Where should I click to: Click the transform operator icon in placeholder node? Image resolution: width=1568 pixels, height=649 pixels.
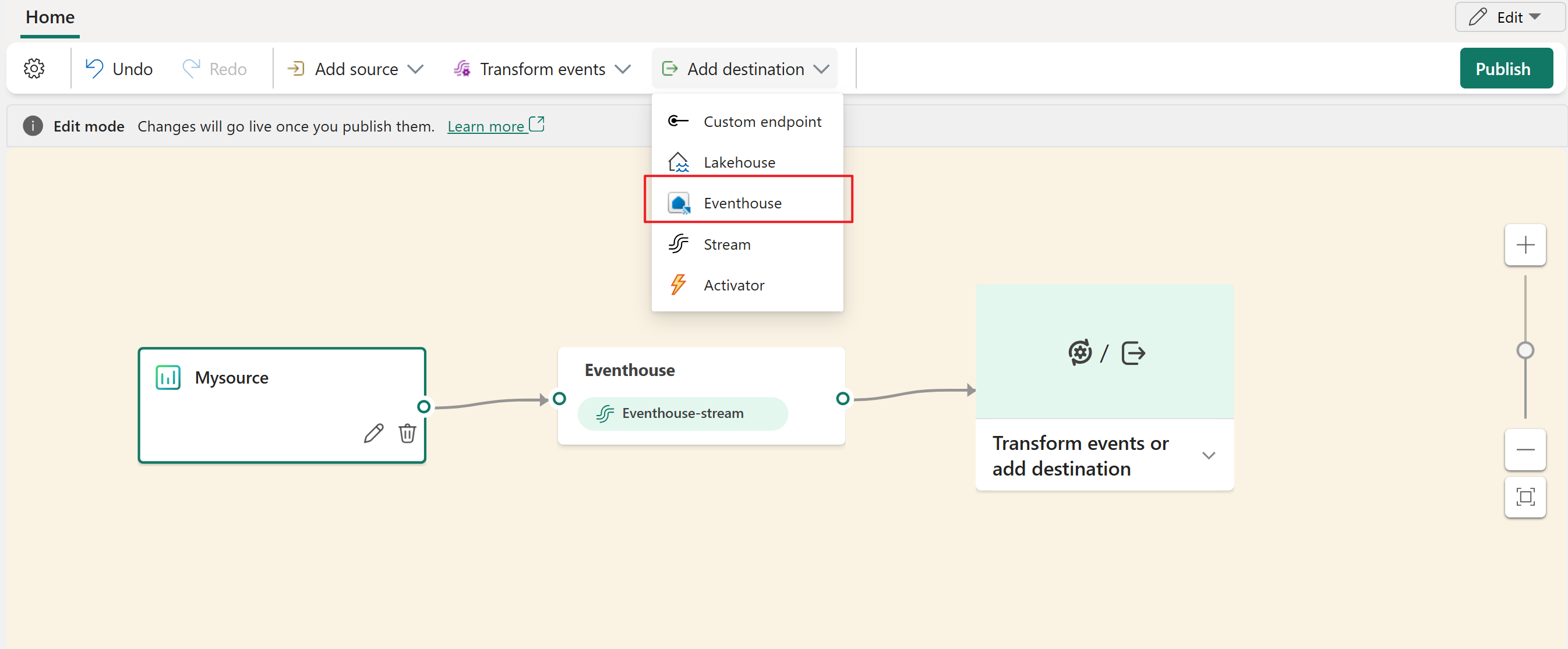click(x=1080, y=353)
